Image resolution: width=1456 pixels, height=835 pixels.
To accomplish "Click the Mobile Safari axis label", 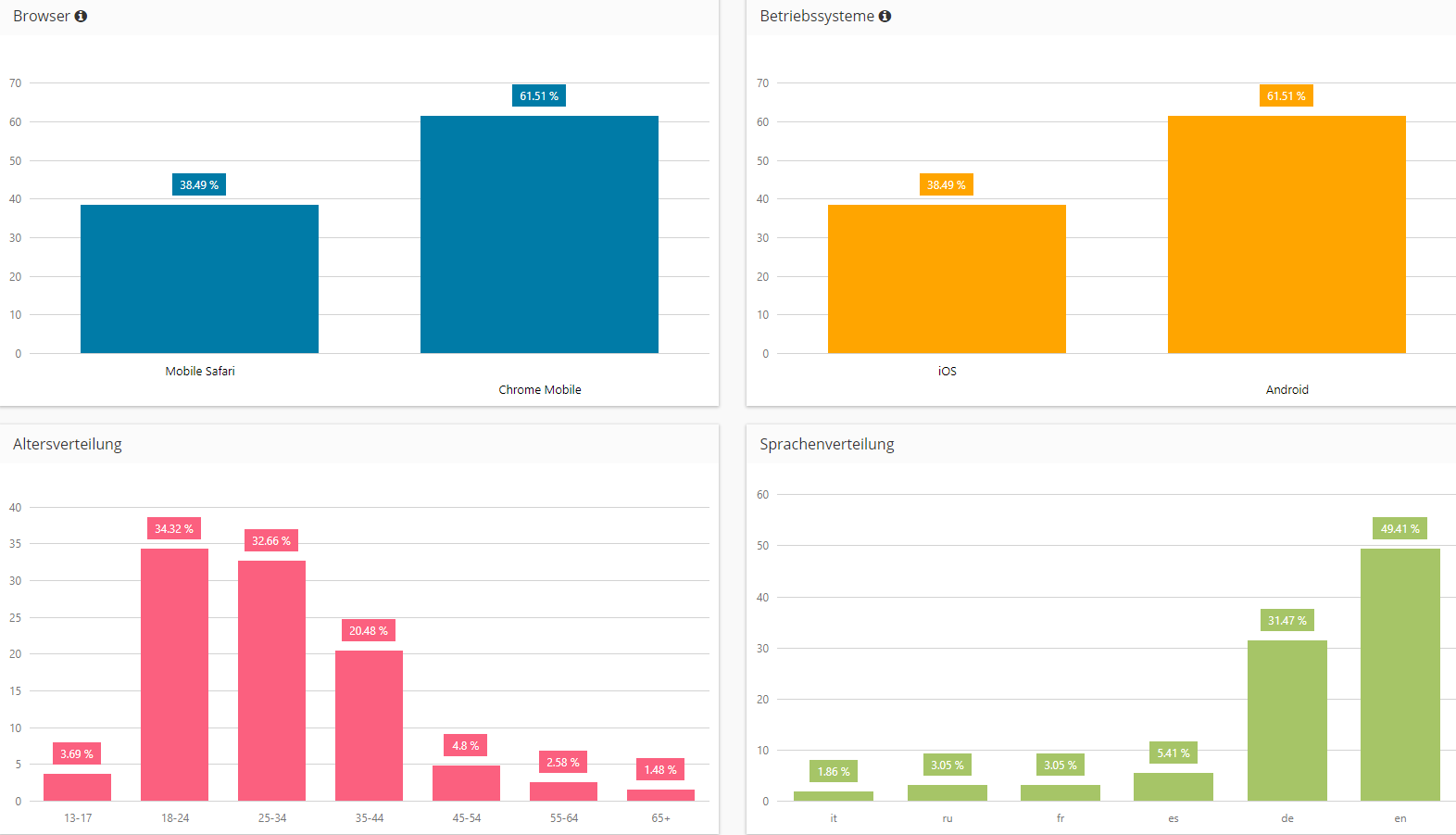I will click(x=200, y=371).
